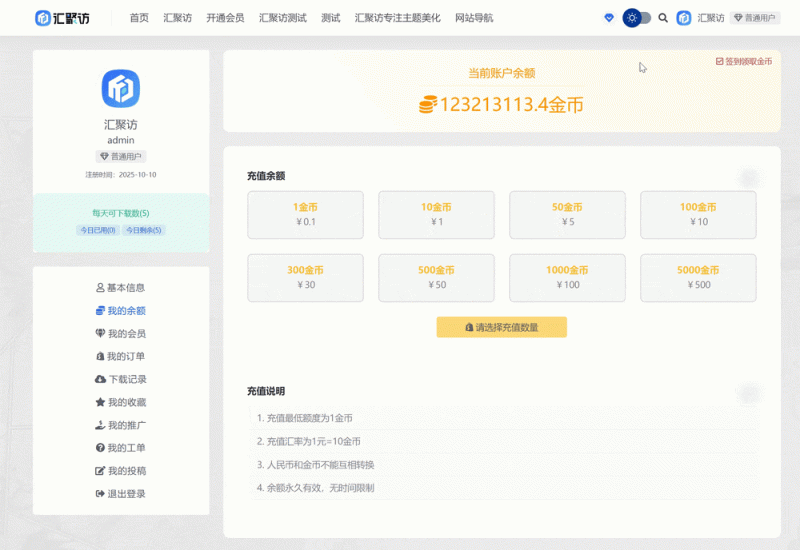800x550 pixels.
Task: Click the 每天可下载数(5) label
Action: 121,213
